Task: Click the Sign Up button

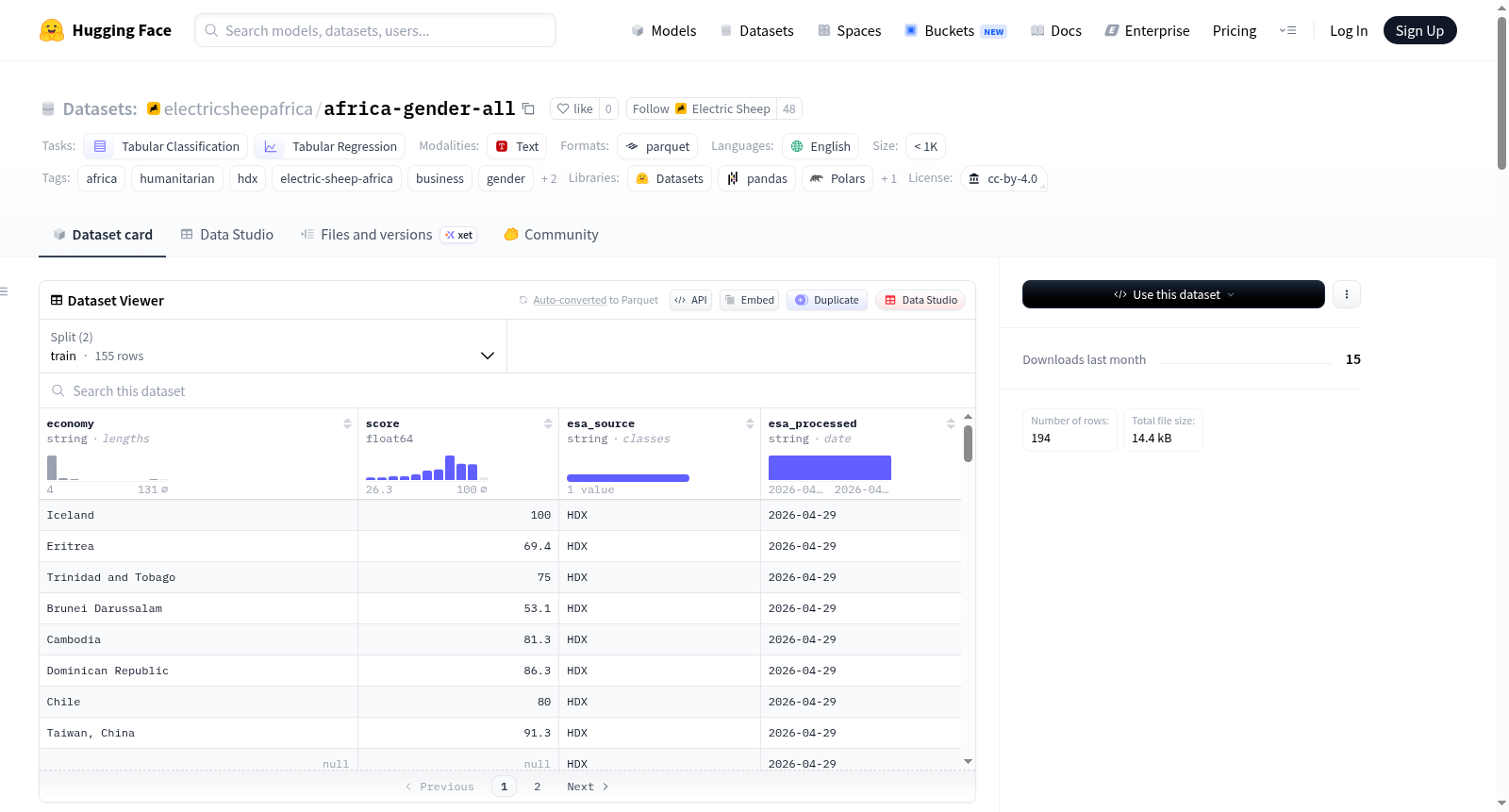Action: point(1419,30)
